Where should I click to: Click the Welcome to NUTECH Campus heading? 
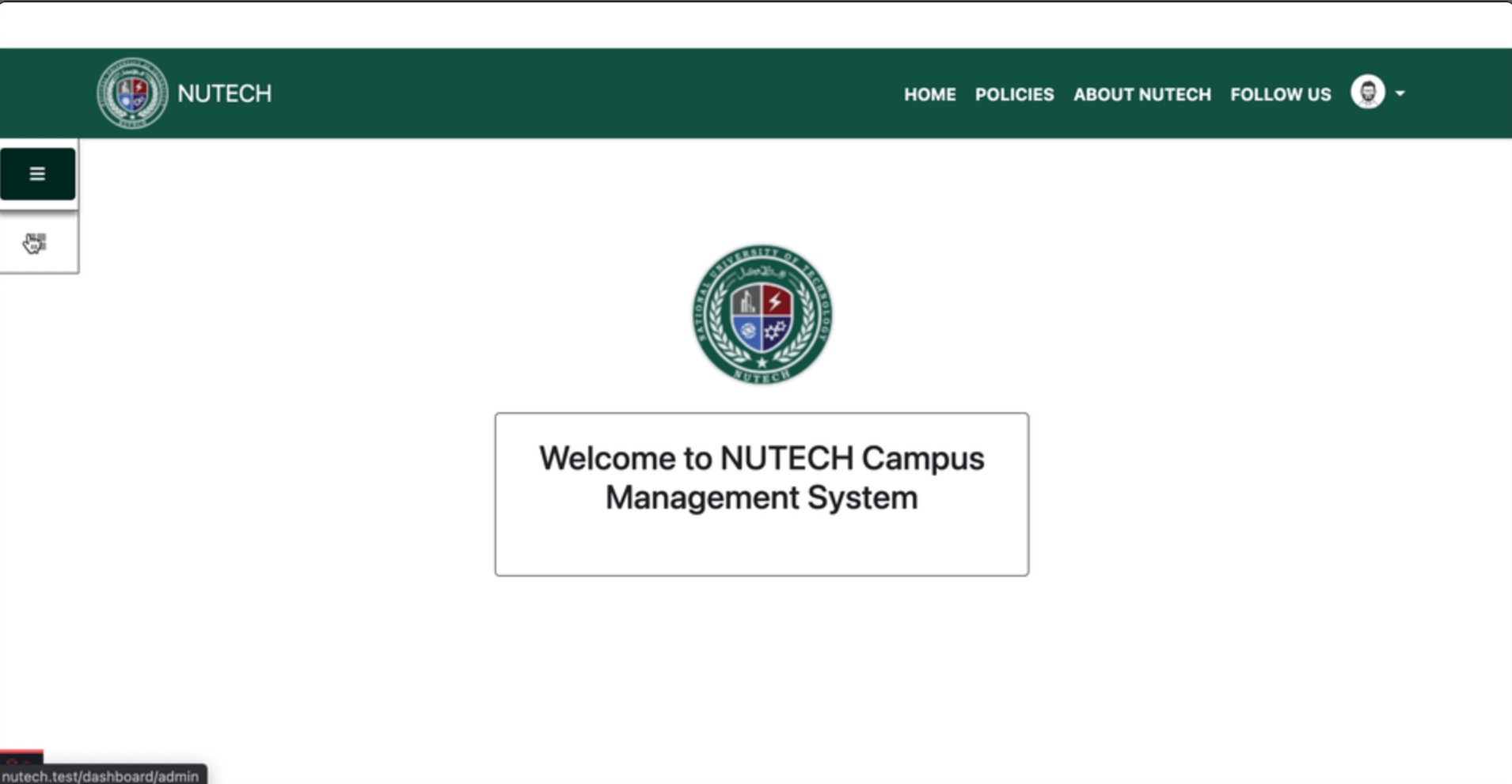762,478
